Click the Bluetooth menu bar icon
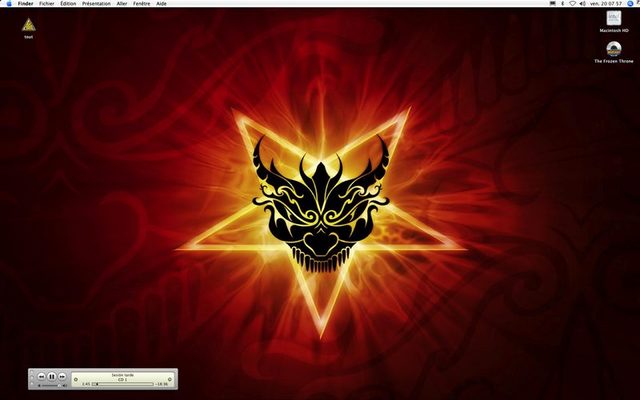The height and width of the screenshot is (400, 640). click(562, 3)
